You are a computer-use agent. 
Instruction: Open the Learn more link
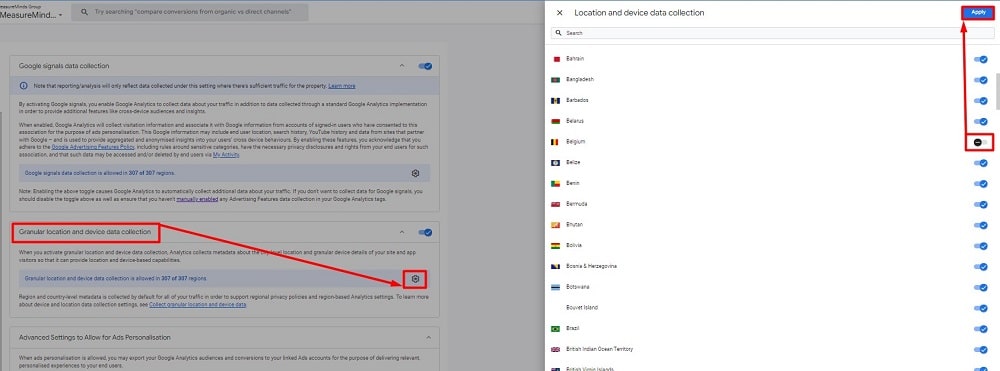(342, 85)
